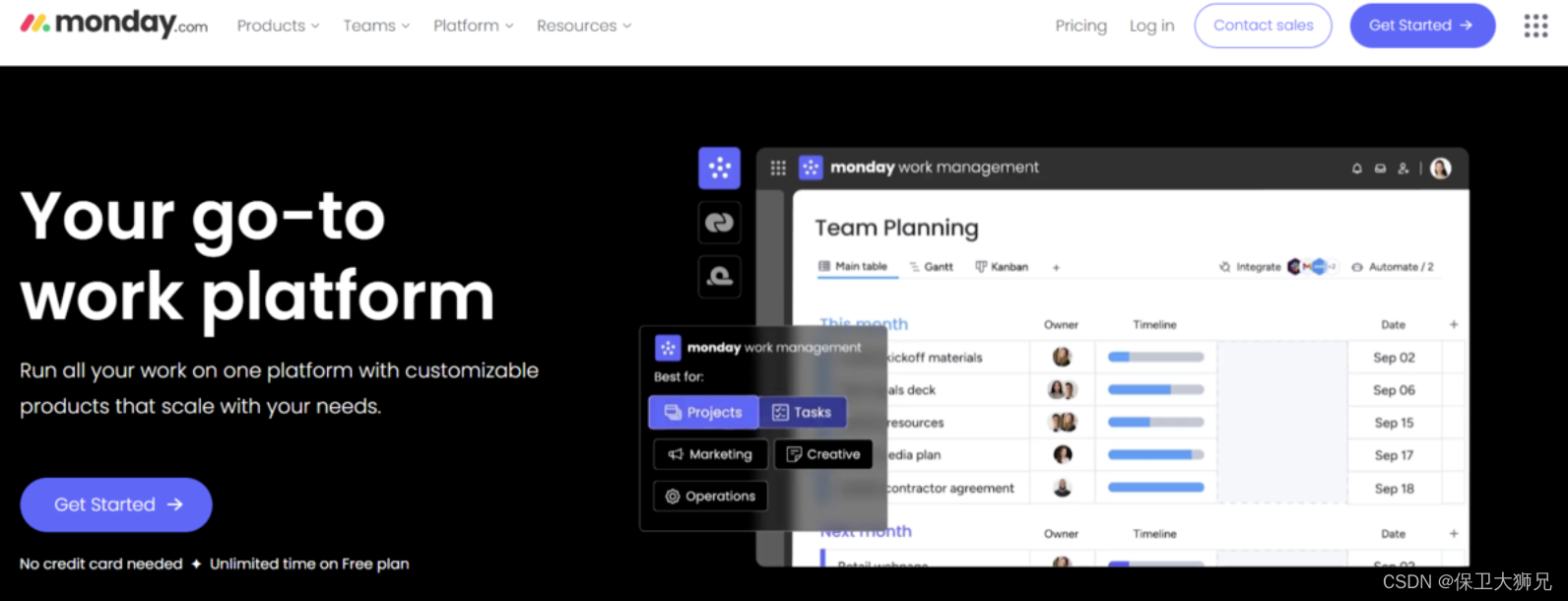1568x601 pixels.
Task: Toggle the Creative option
Action: 823,454
